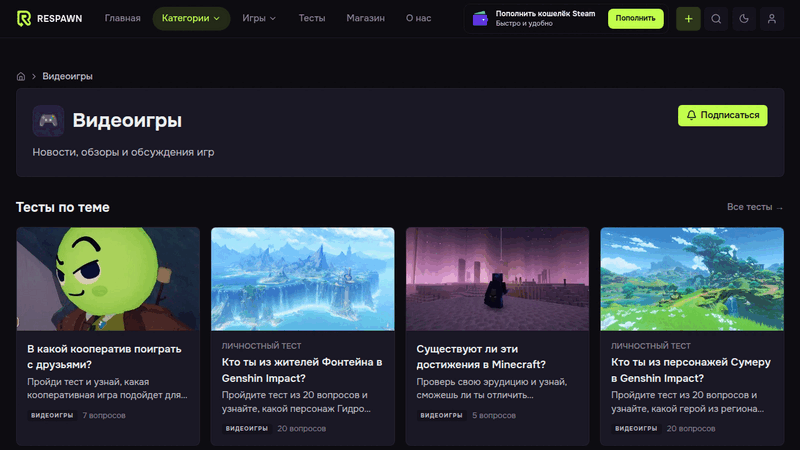The width and height of the screenshot is (800, 450).
Task: Click the Видеоигры page heading
Action: point(127,120)
